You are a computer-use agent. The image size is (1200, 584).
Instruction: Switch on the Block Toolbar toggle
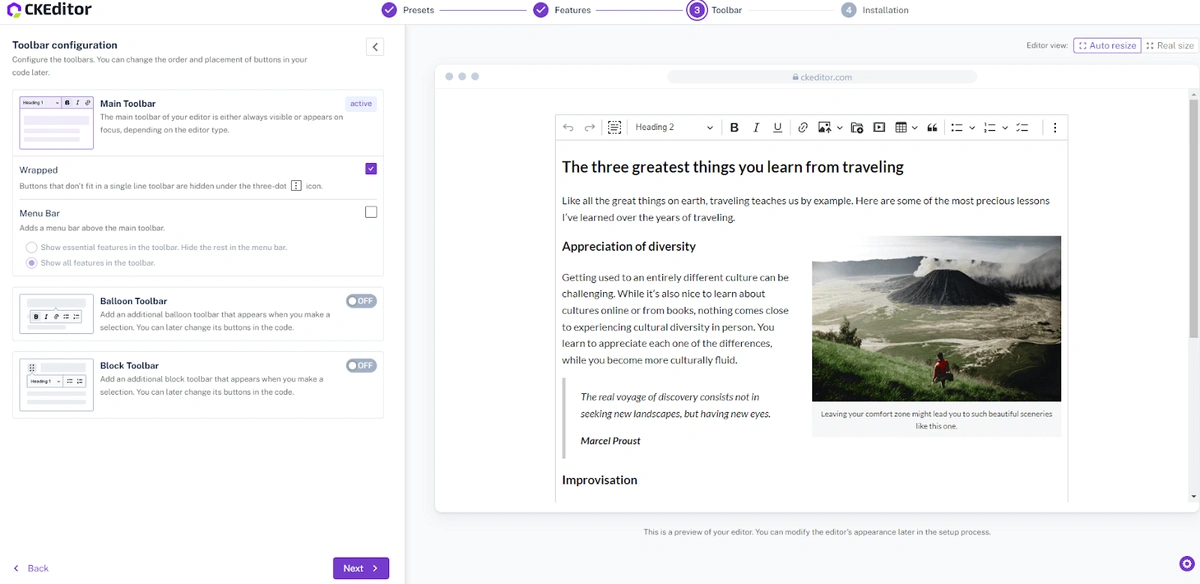pyautogui.click(x=361, y=366)
